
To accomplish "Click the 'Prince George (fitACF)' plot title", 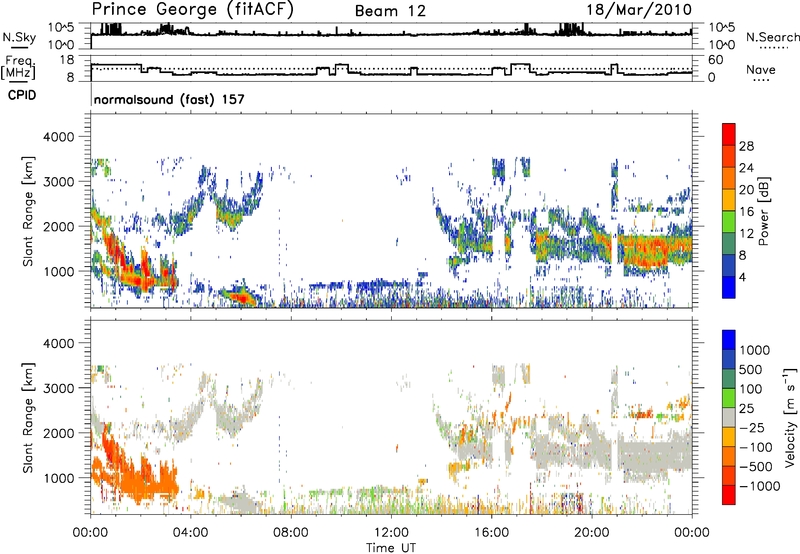I will click(x=193, y=10).
